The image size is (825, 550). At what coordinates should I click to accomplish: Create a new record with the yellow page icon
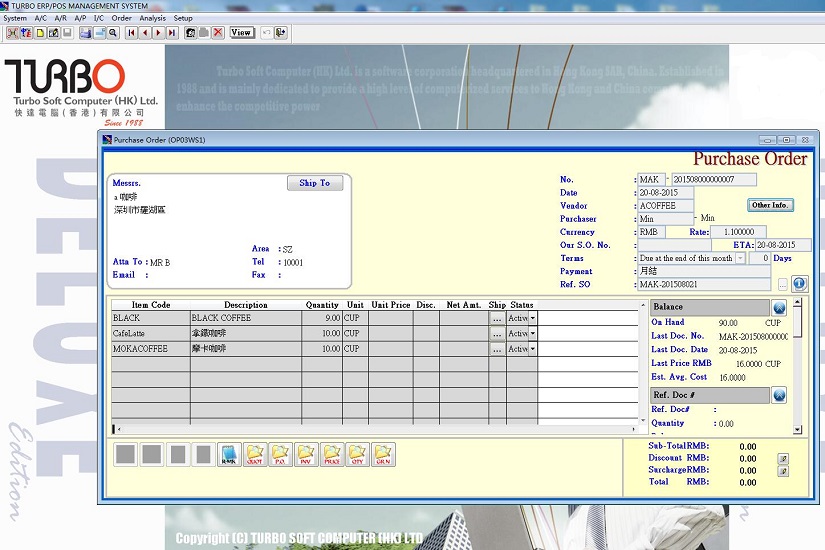coord(40,33)
